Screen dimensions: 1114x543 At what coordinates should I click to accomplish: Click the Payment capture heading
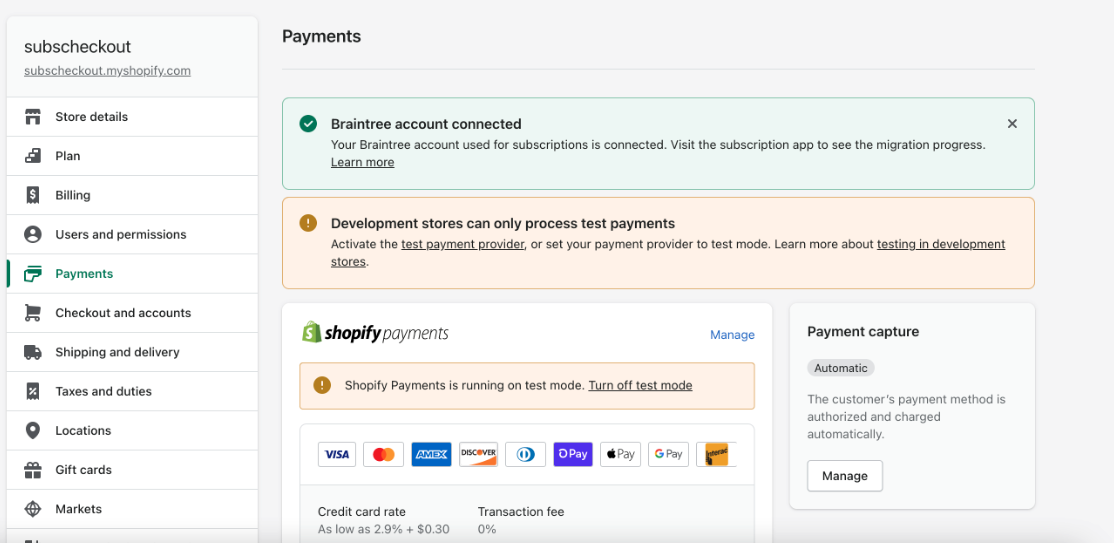pos(863,332)
